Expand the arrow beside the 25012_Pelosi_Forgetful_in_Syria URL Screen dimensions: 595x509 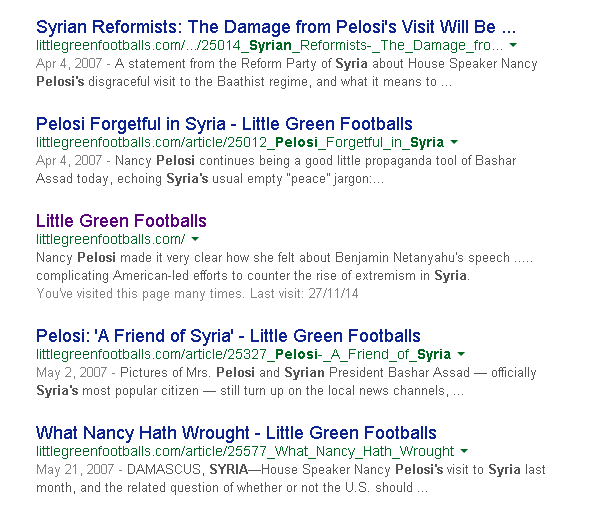coord(454,142)
